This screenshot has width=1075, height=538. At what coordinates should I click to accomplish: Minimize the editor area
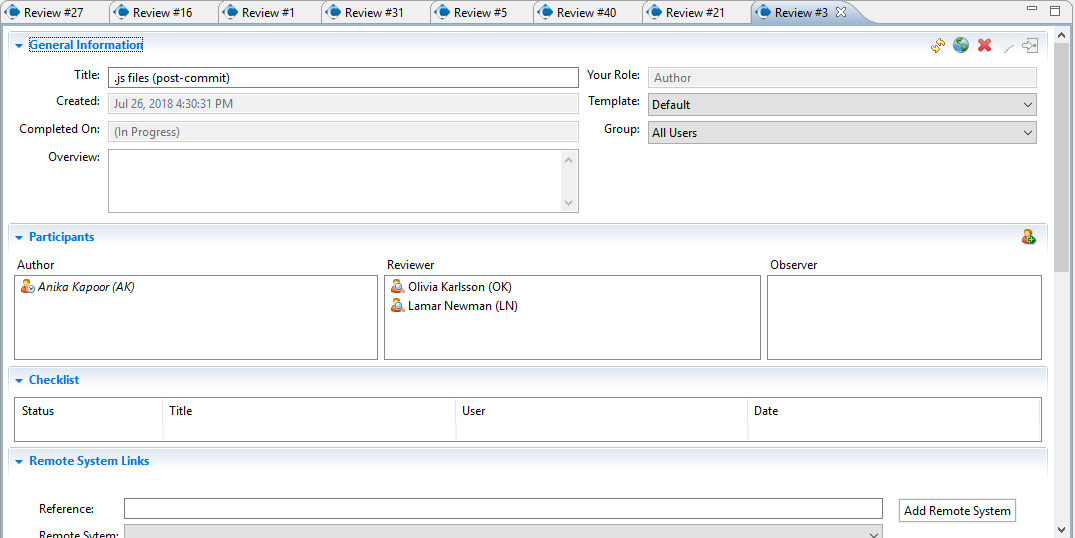tap(1033, 9)
